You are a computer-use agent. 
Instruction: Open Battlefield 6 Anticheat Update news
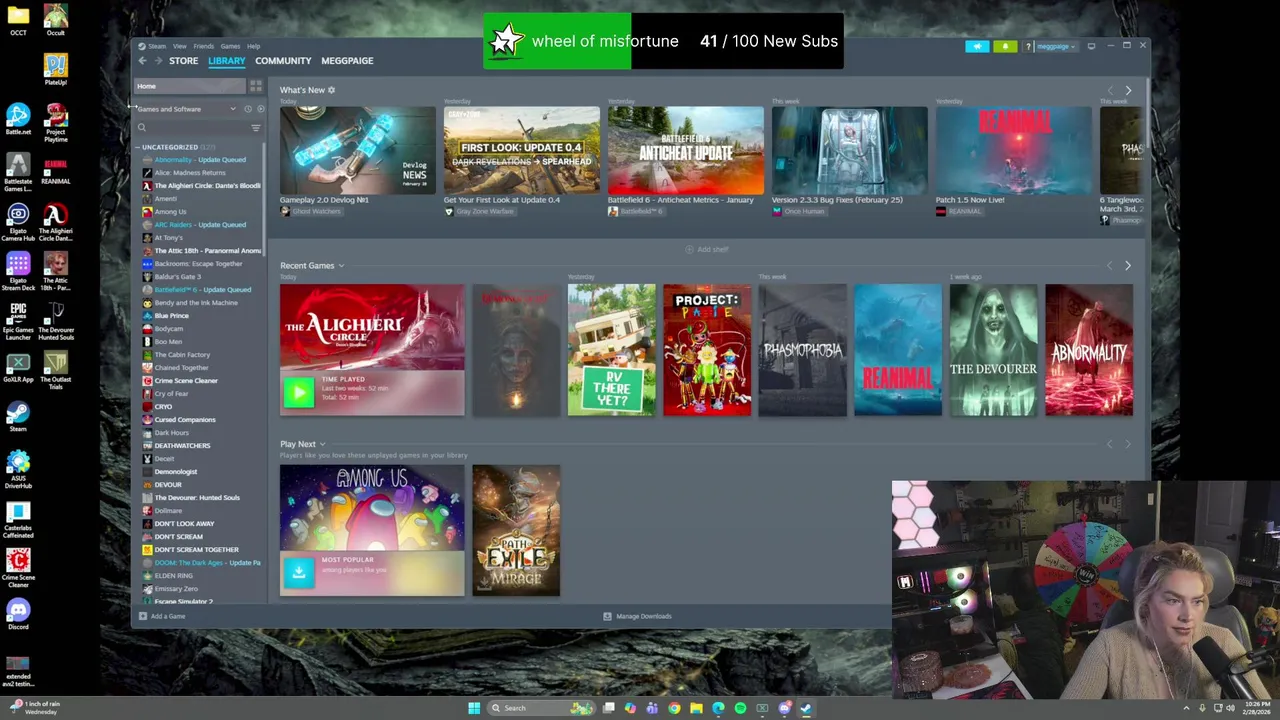686,150
